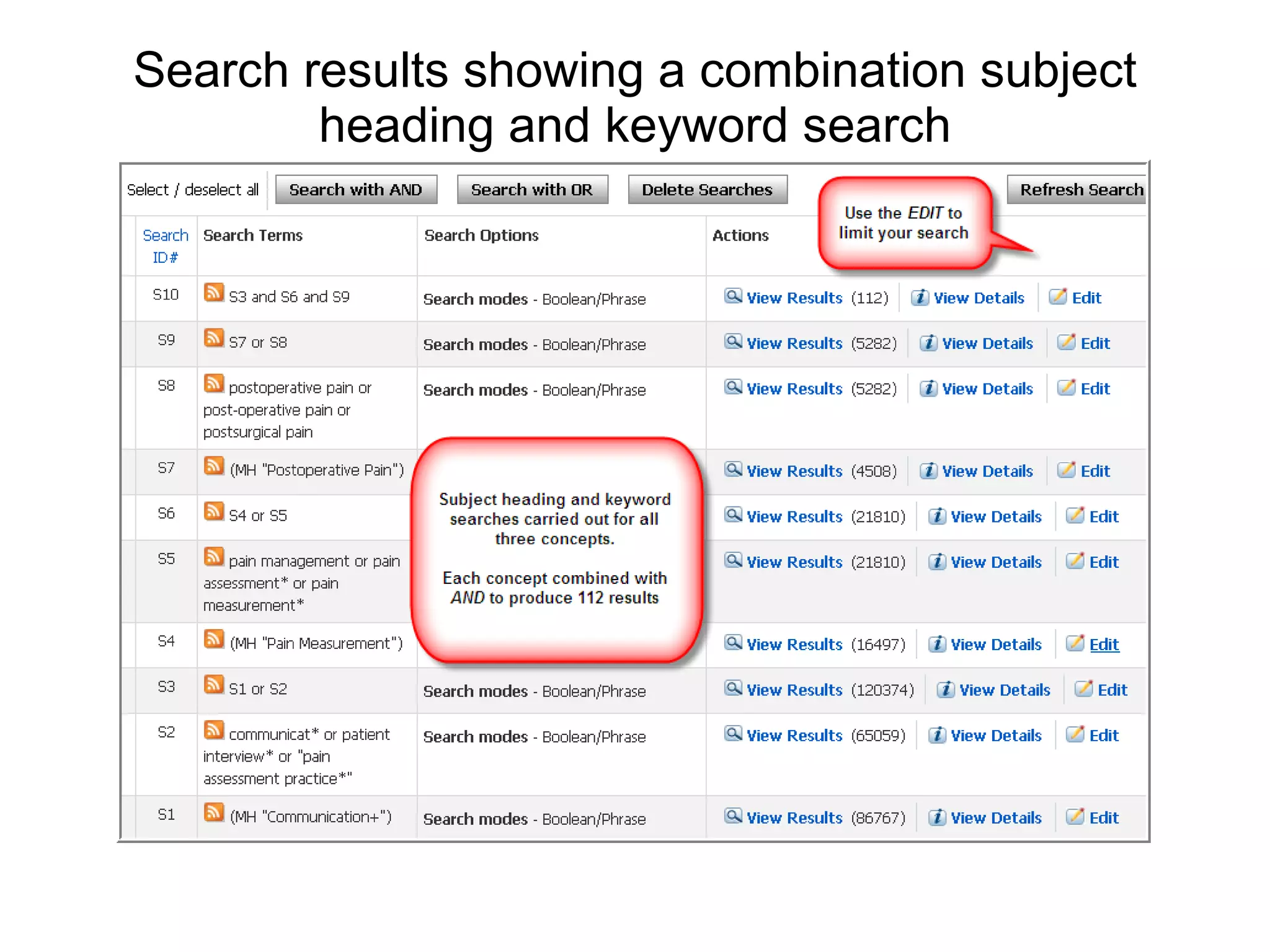Click the info icon in the S2 row

937,736
